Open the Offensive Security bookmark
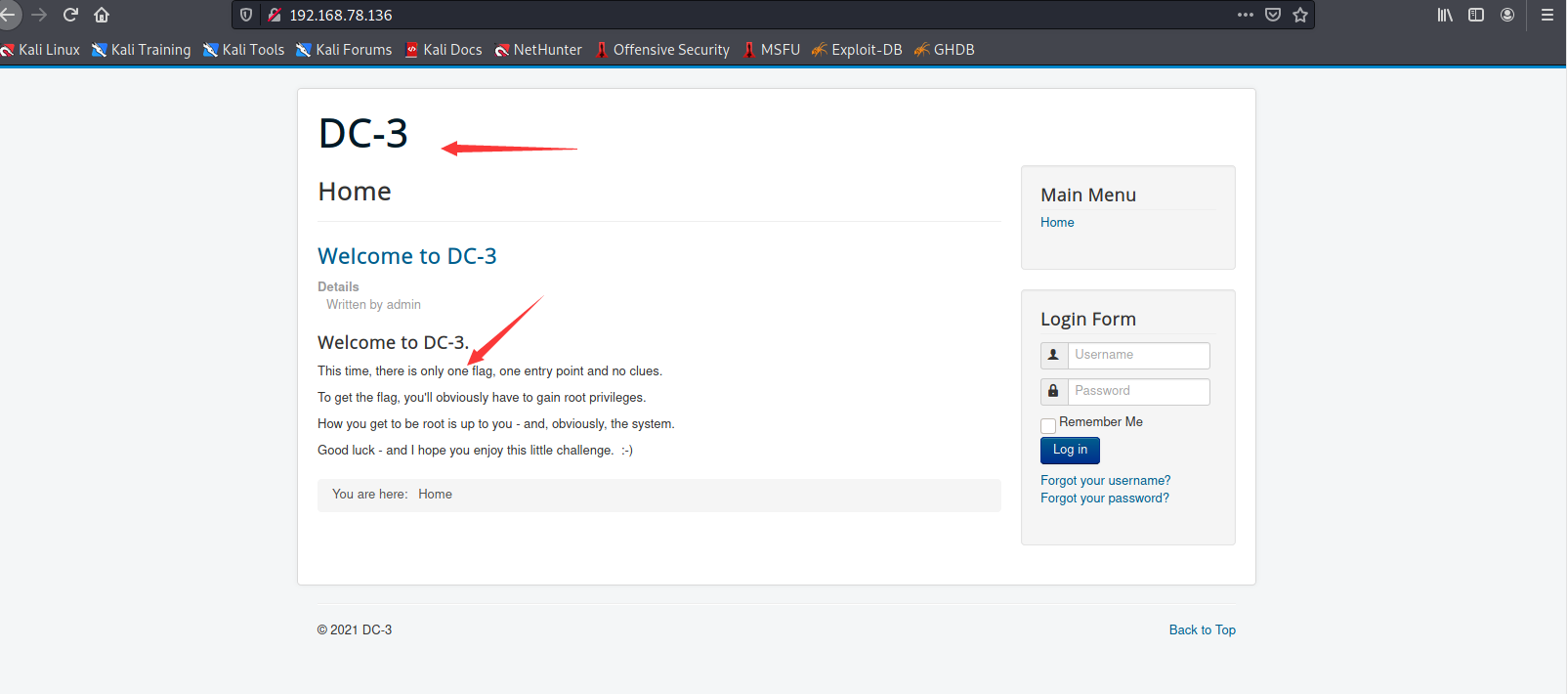Screen dimensions: 1568x694 pos(662,50)
